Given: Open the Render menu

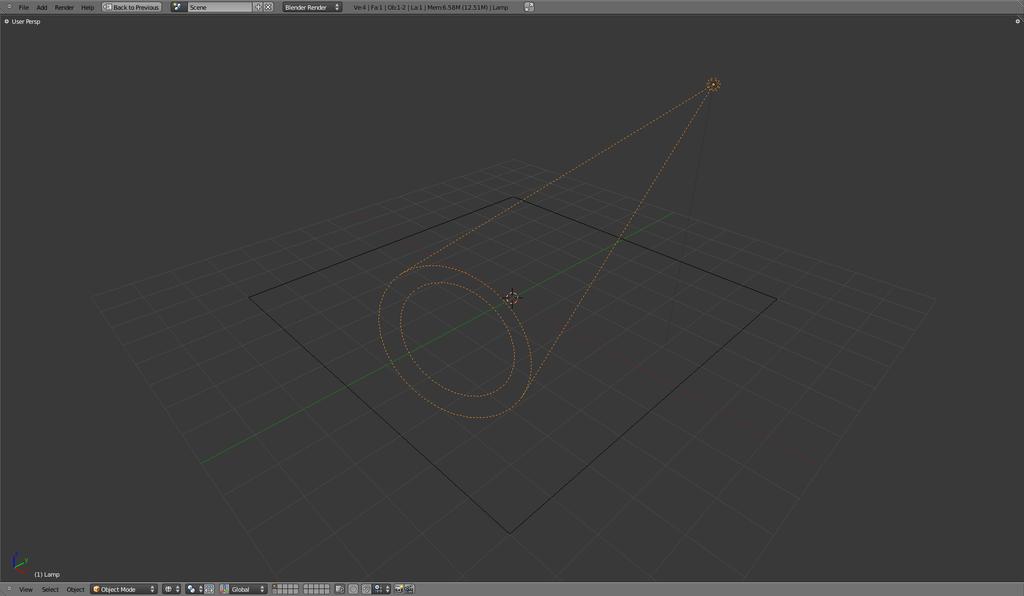Looking at the screenshot, I should coord(64,7).
